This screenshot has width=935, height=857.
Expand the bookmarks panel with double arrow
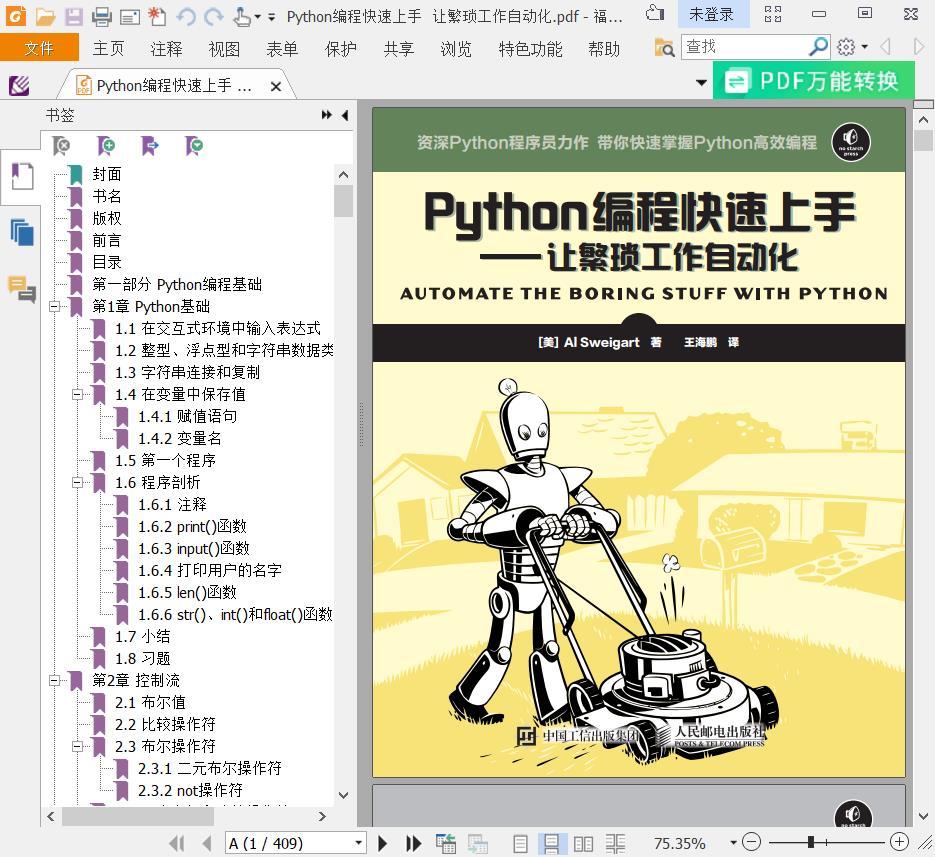(326, 115)
